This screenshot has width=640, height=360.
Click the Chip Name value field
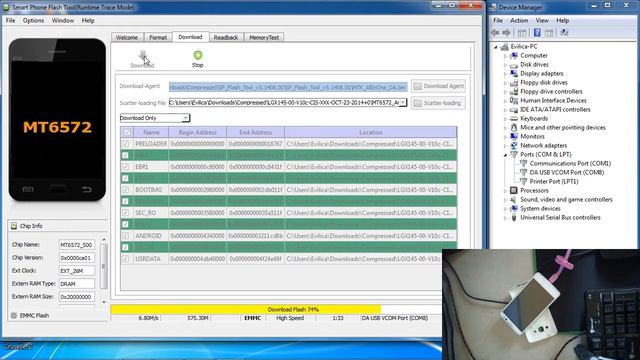coord(77,245)
